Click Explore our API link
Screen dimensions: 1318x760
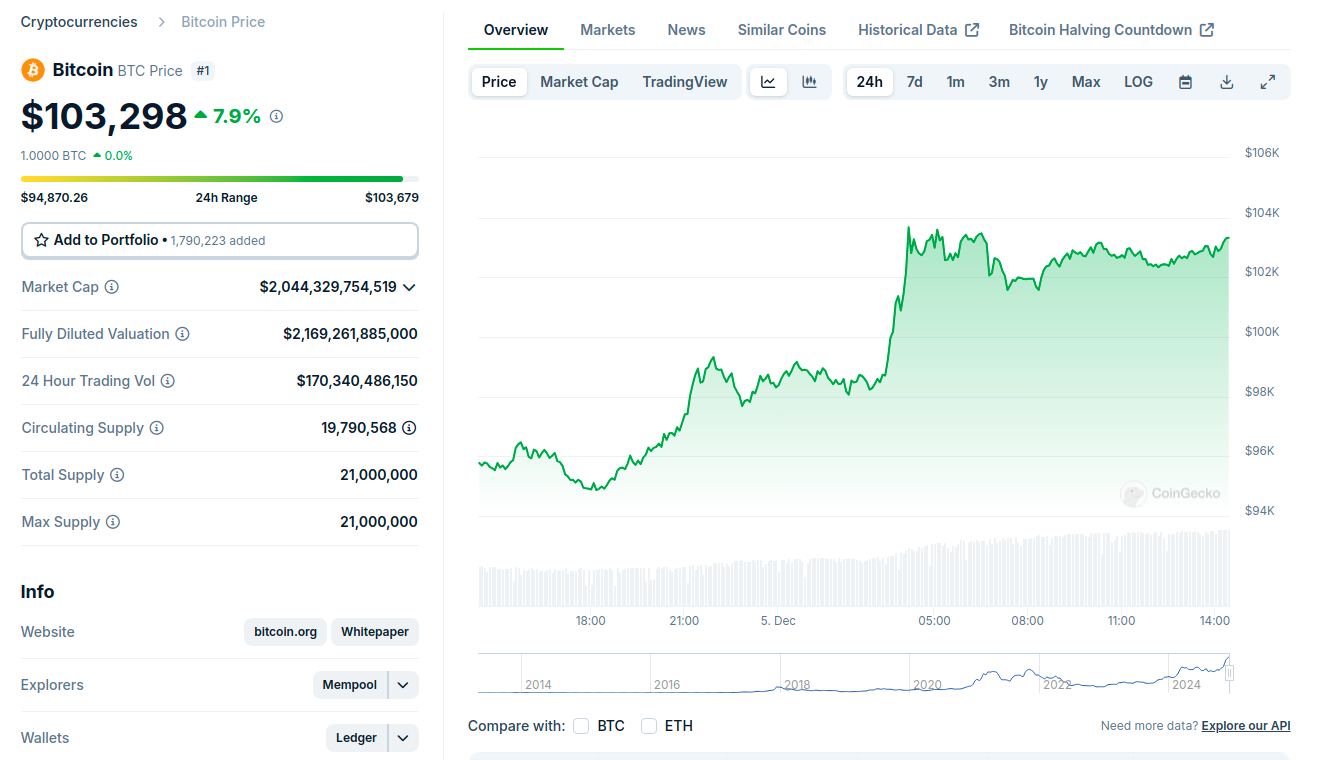coord(1246,726)
